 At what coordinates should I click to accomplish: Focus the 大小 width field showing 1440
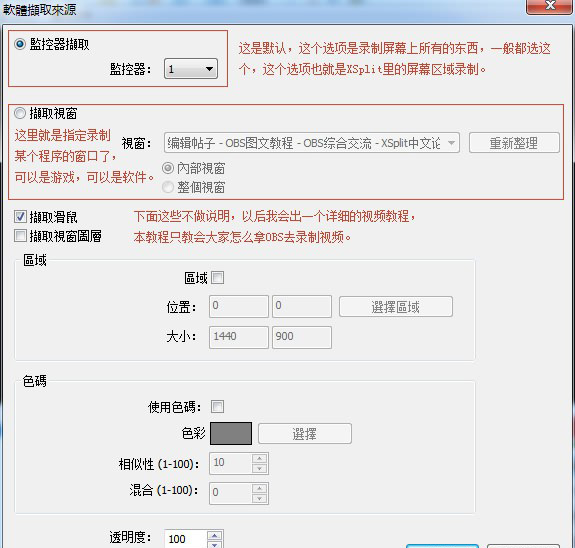click(239, 337)
